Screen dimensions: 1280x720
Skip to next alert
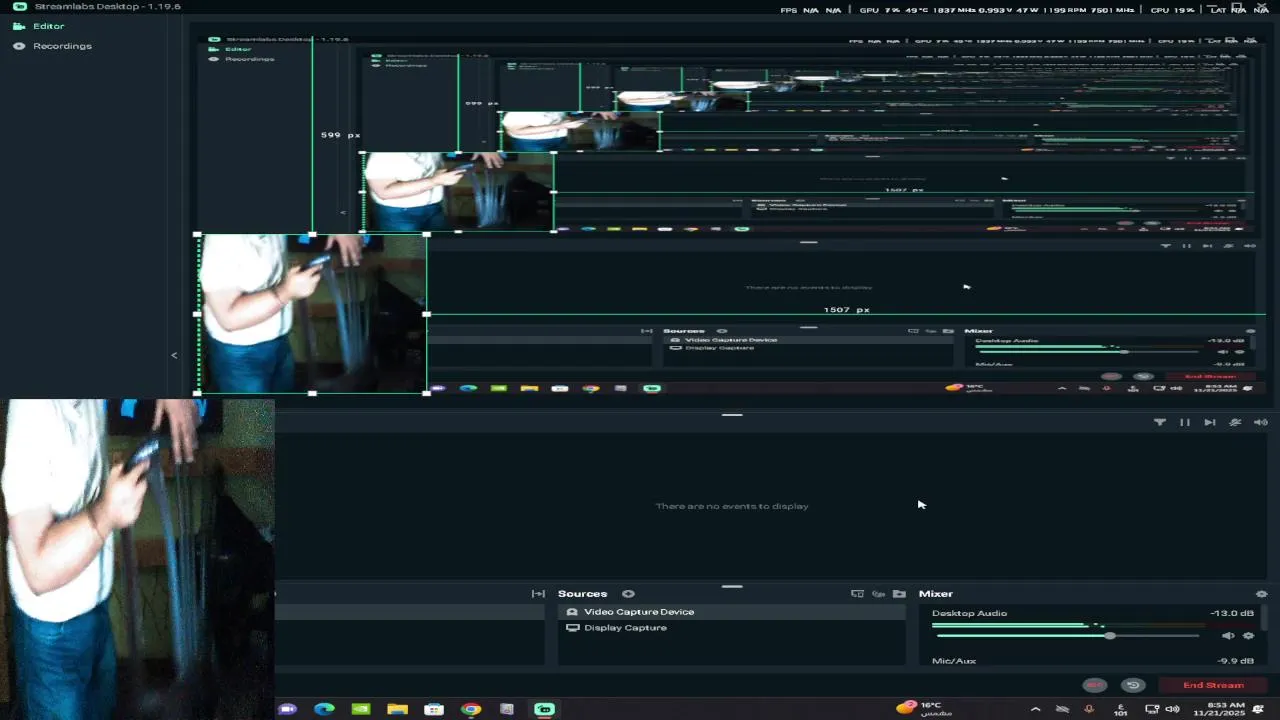[1210, 422]
